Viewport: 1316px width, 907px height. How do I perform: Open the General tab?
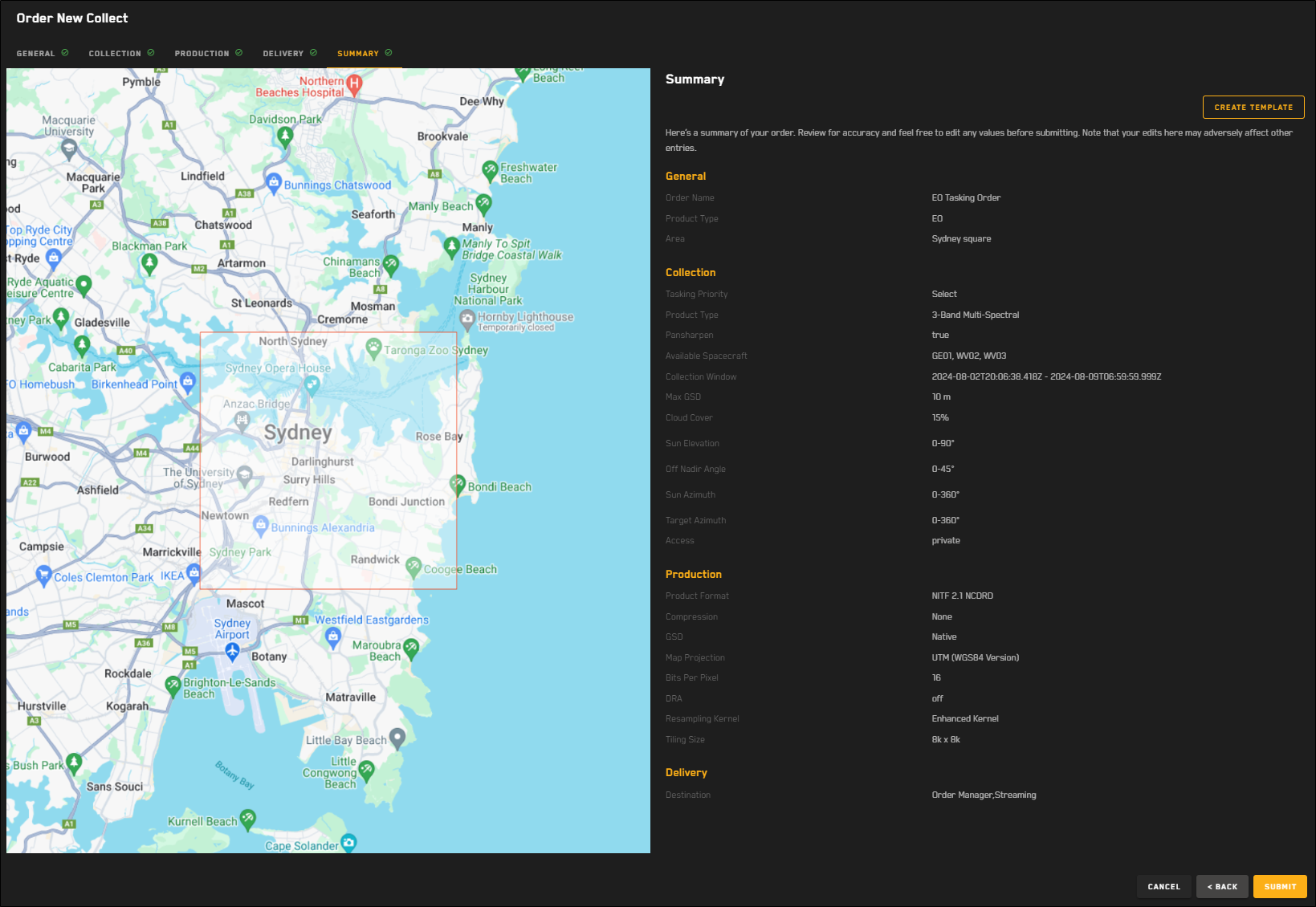36,54
